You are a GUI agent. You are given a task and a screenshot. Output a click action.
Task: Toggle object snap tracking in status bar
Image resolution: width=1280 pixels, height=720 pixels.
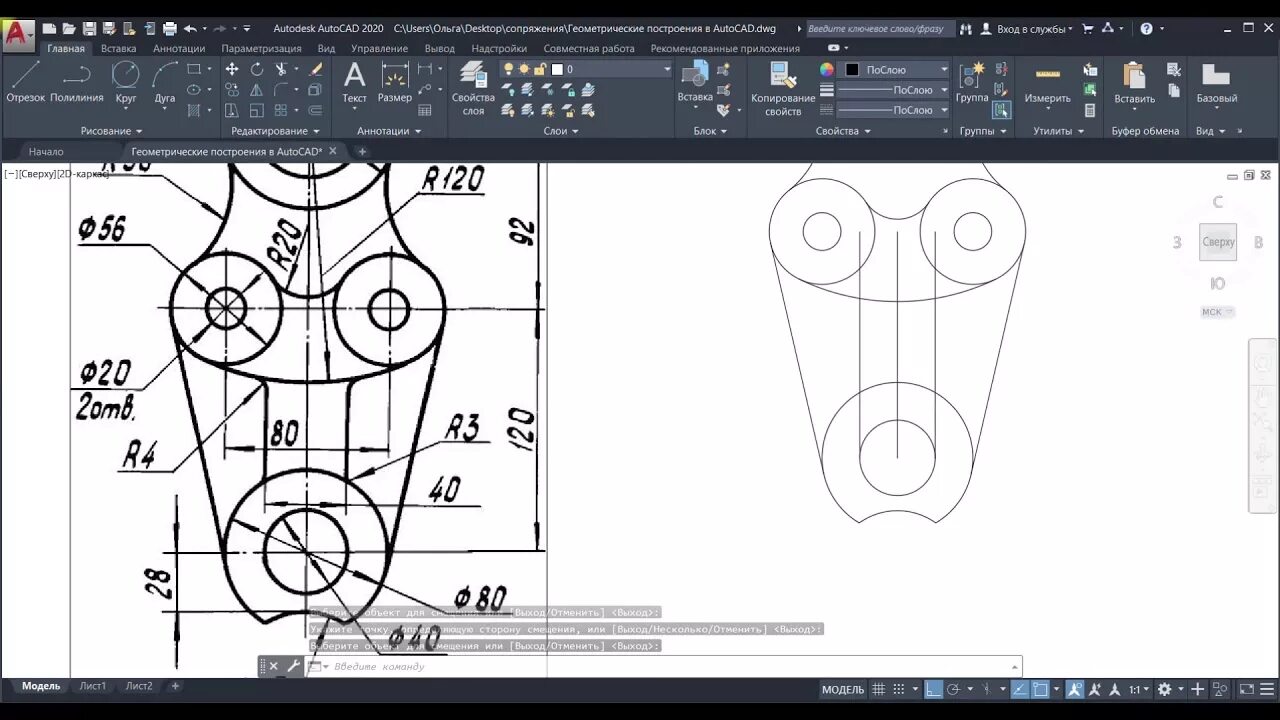(x=1020, y=689)
